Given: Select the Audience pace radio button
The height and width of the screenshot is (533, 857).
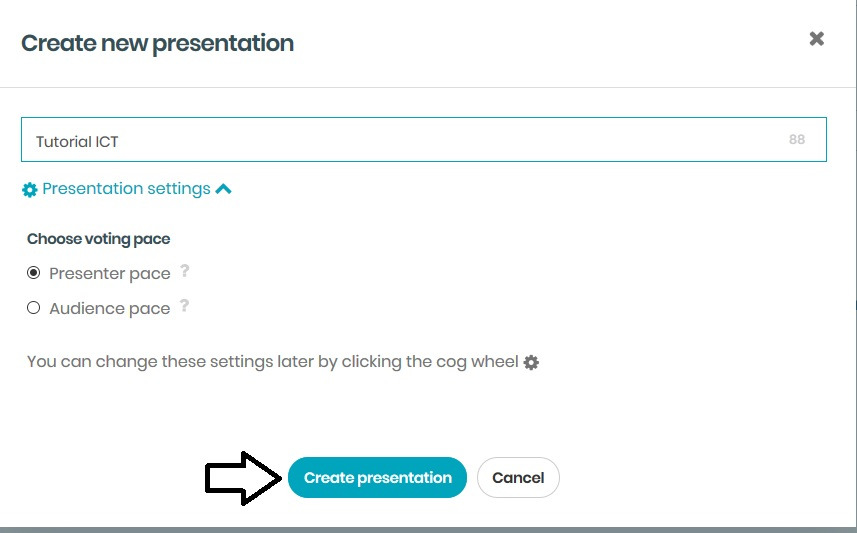Looking at the screenshot, I should (x=34, y=308).
